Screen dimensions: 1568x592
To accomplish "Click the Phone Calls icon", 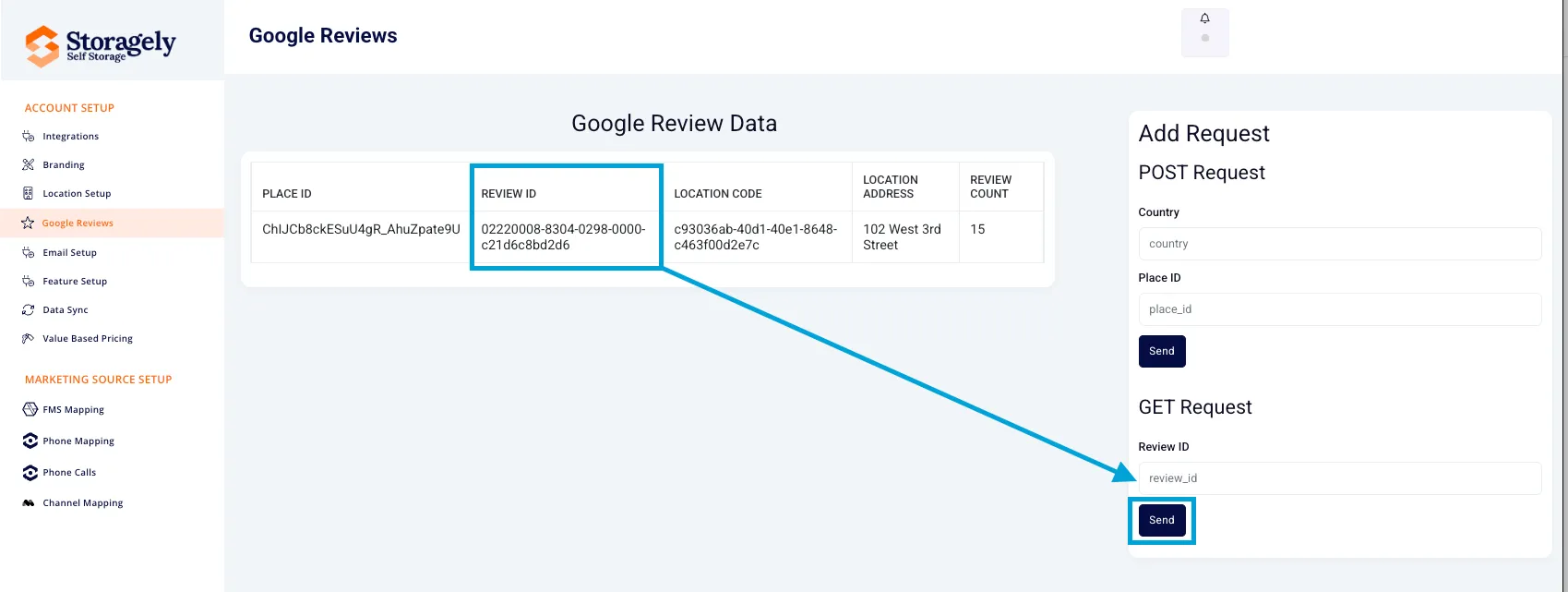I will (30, 473).
